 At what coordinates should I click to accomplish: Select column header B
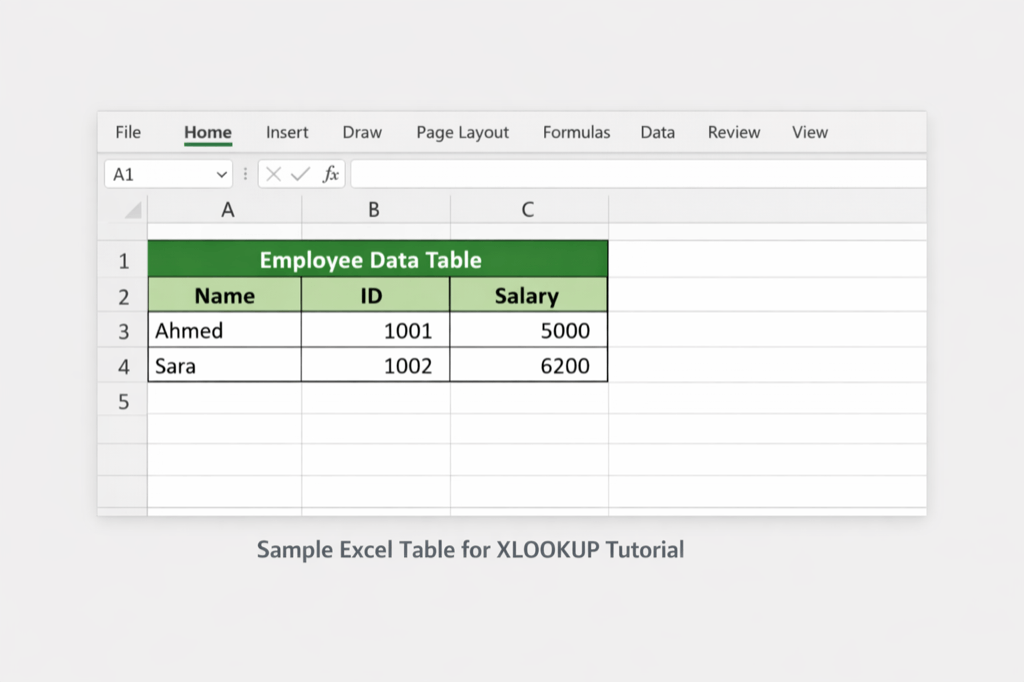point(375,209)
